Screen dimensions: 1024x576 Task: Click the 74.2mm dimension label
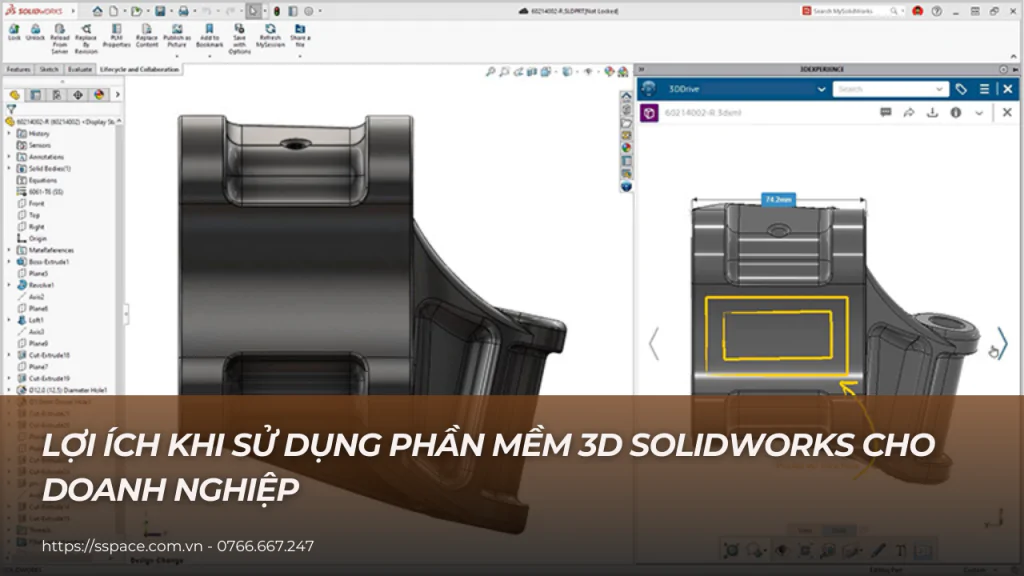(x=778, y=199)
